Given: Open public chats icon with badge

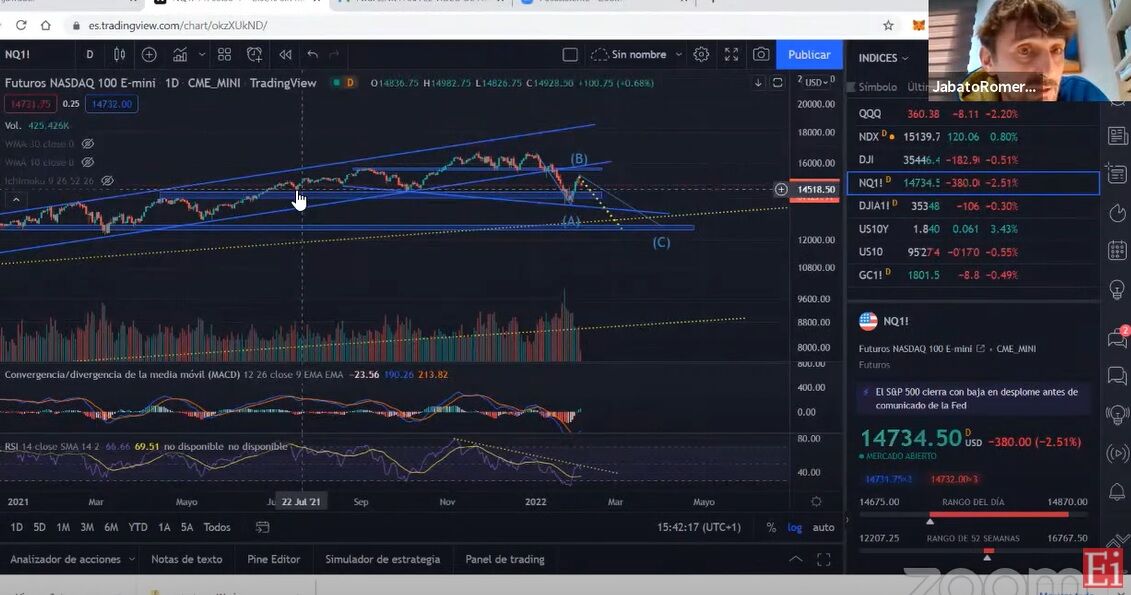Looking at the screenshot, I should tap(1117, 338).
